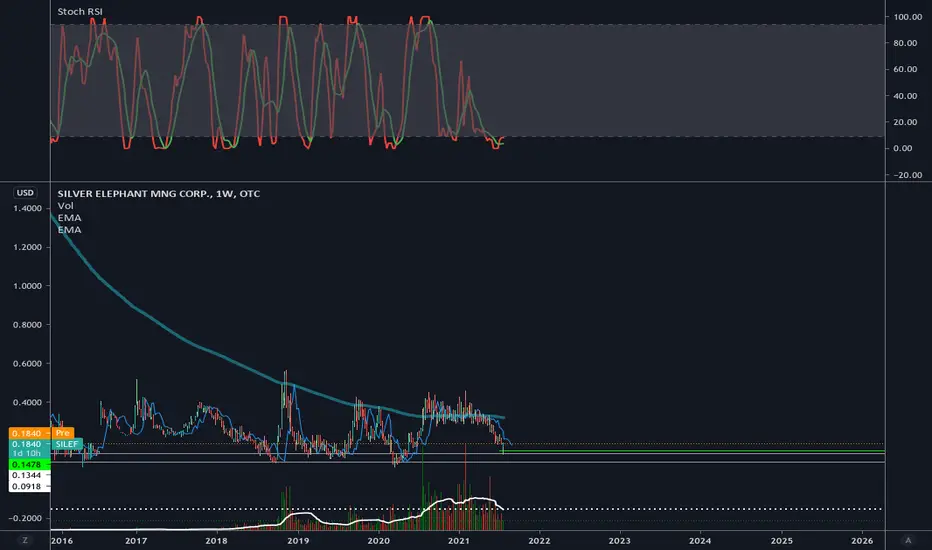Select the white 0.1344 price label
This screenshot has height=550, width=932.
(27, 475)
